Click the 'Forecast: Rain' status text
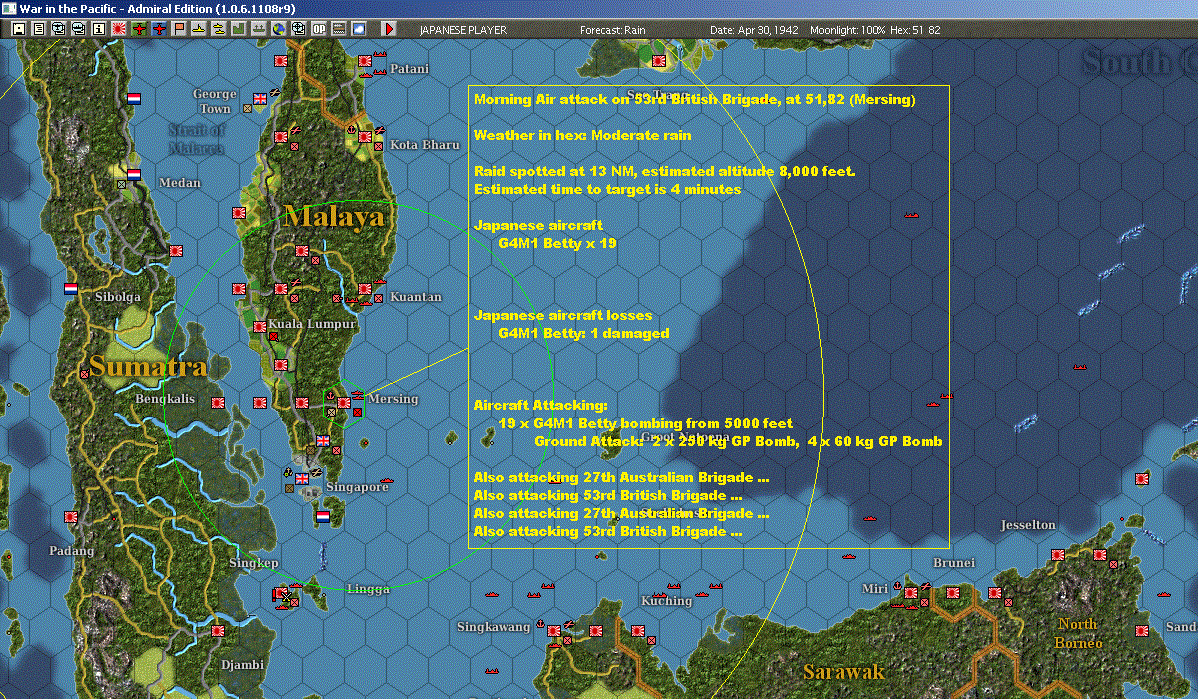Viewport: 1198px width, 699px height. [613, 30]
